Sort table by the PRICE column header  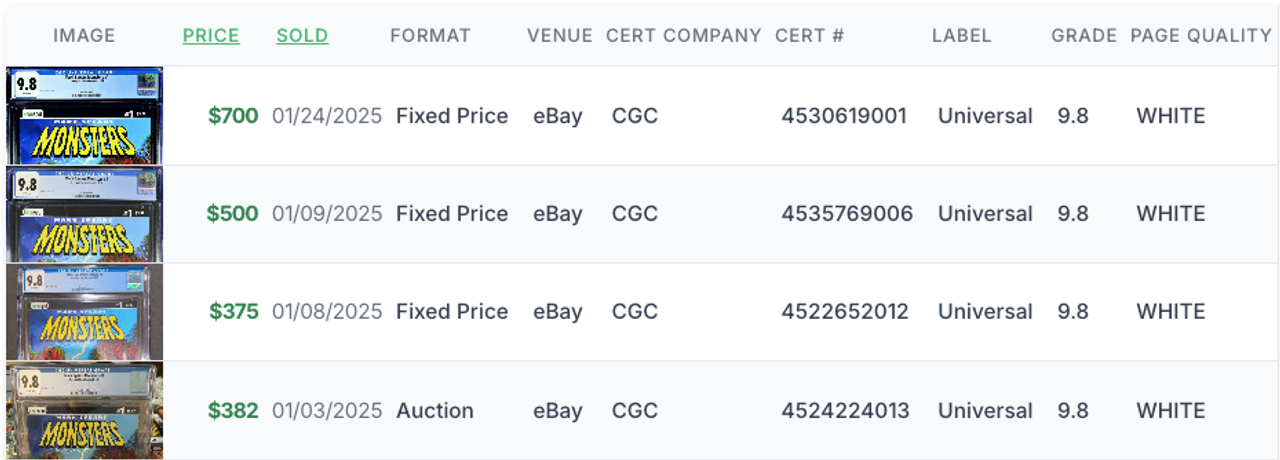point(211,36)
